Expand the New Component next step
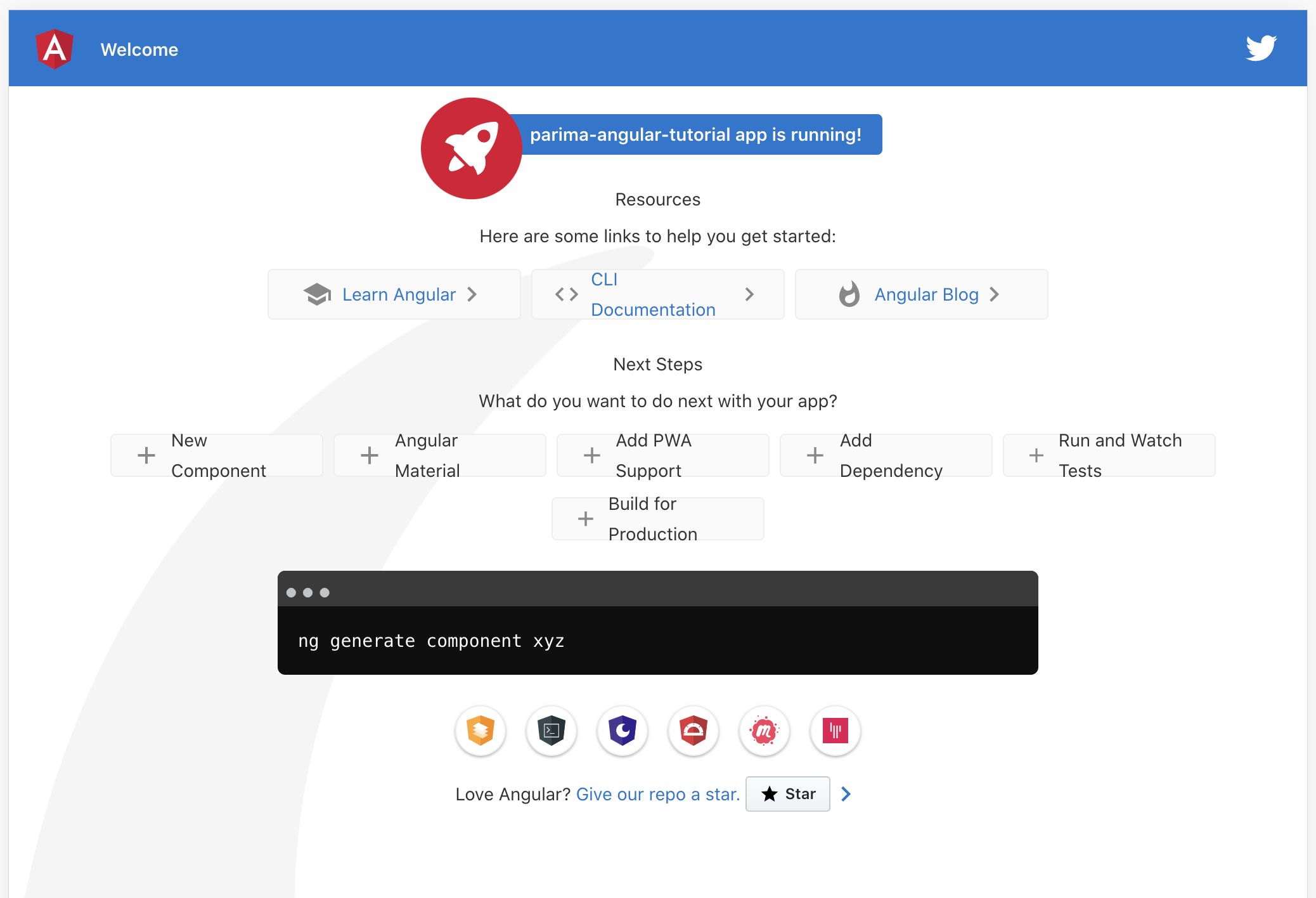Screen dimensions: 1316x898 click(x=216, y=455)
